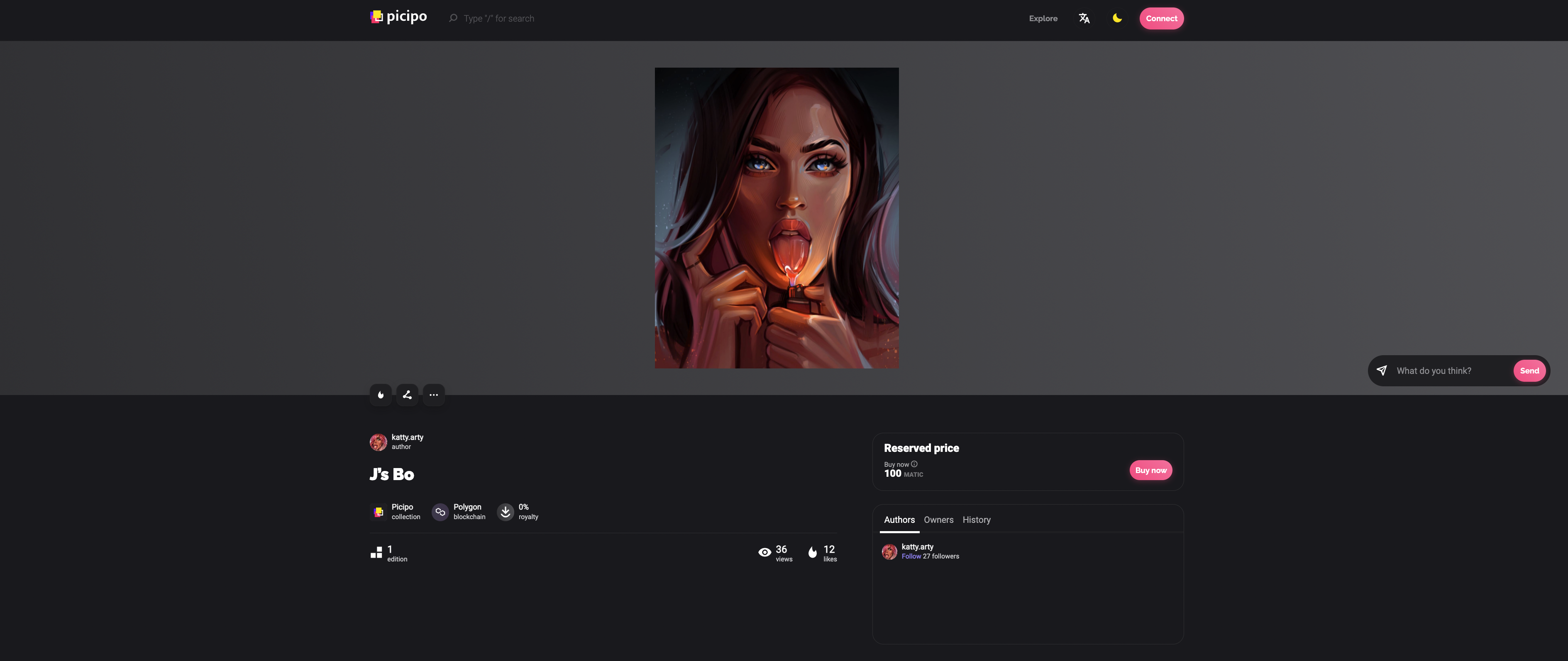Click the Follow link

911,556
